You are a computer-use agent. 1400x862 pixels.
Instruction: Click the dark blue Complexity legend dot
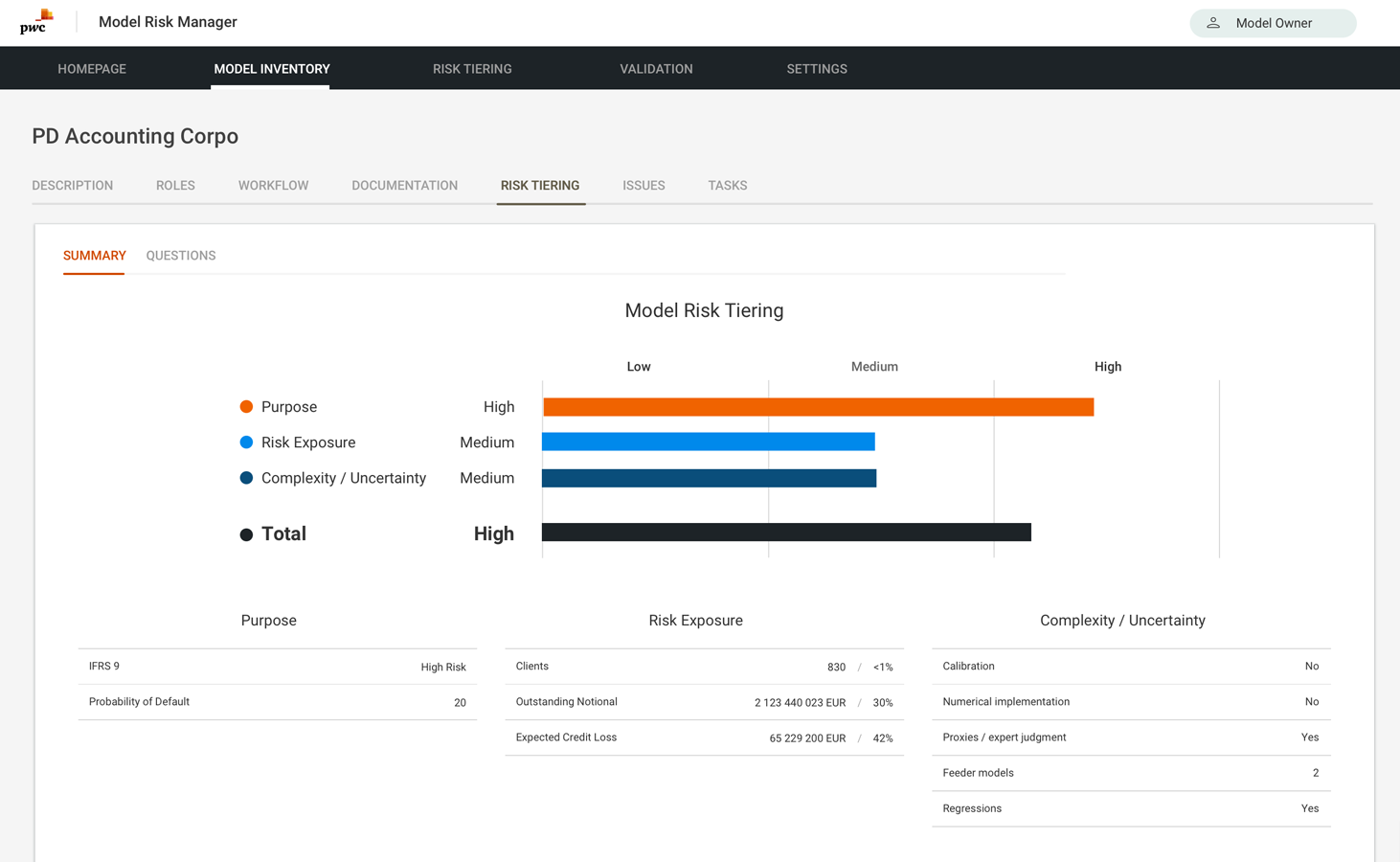246,478
